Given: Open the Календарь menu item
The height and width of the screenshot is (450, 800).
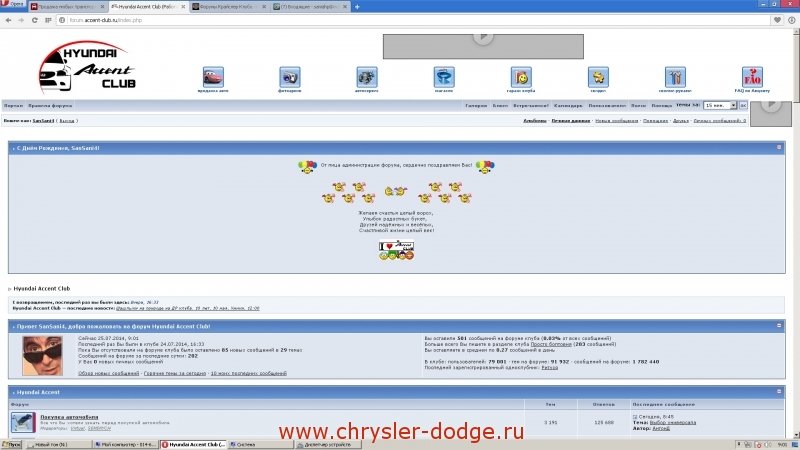Looking at the screenshot, I should coord(568,106).
